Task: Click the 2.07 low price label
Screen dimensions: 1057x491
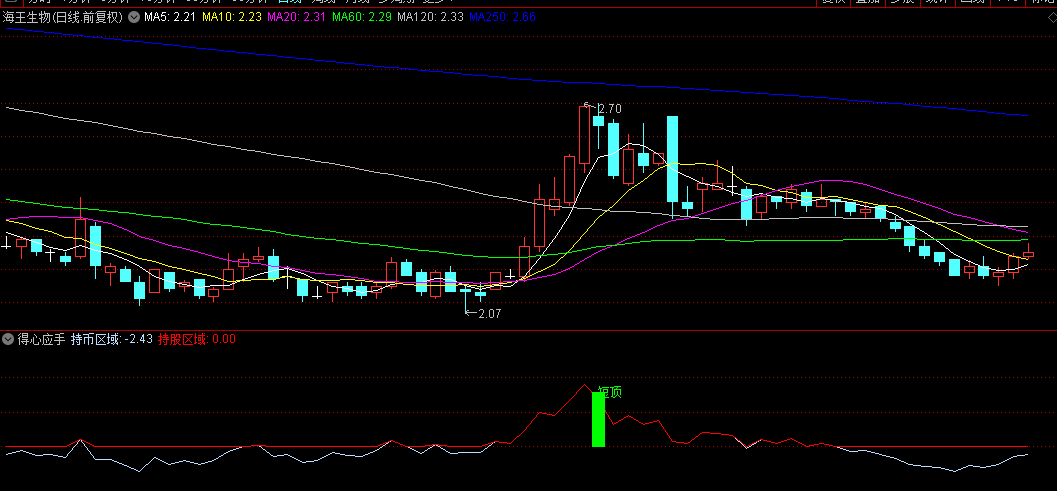Action: [490, 313]
